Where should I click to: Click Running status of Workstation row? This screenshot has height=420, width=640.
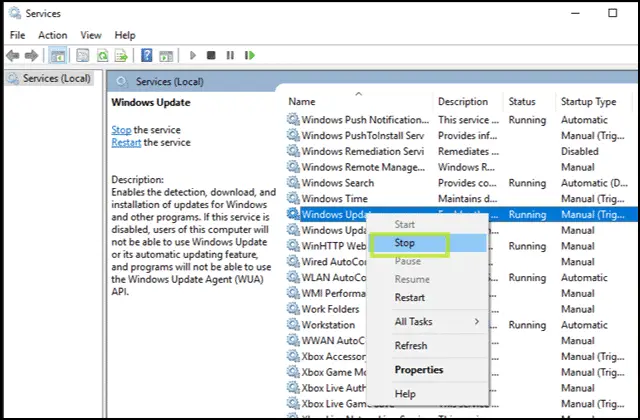(527, 325)
